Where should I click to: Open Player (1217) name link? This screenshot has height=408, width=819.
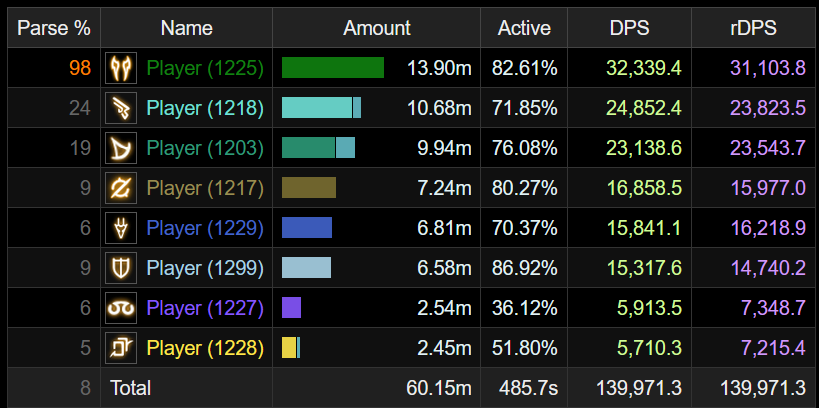(205, 188)
